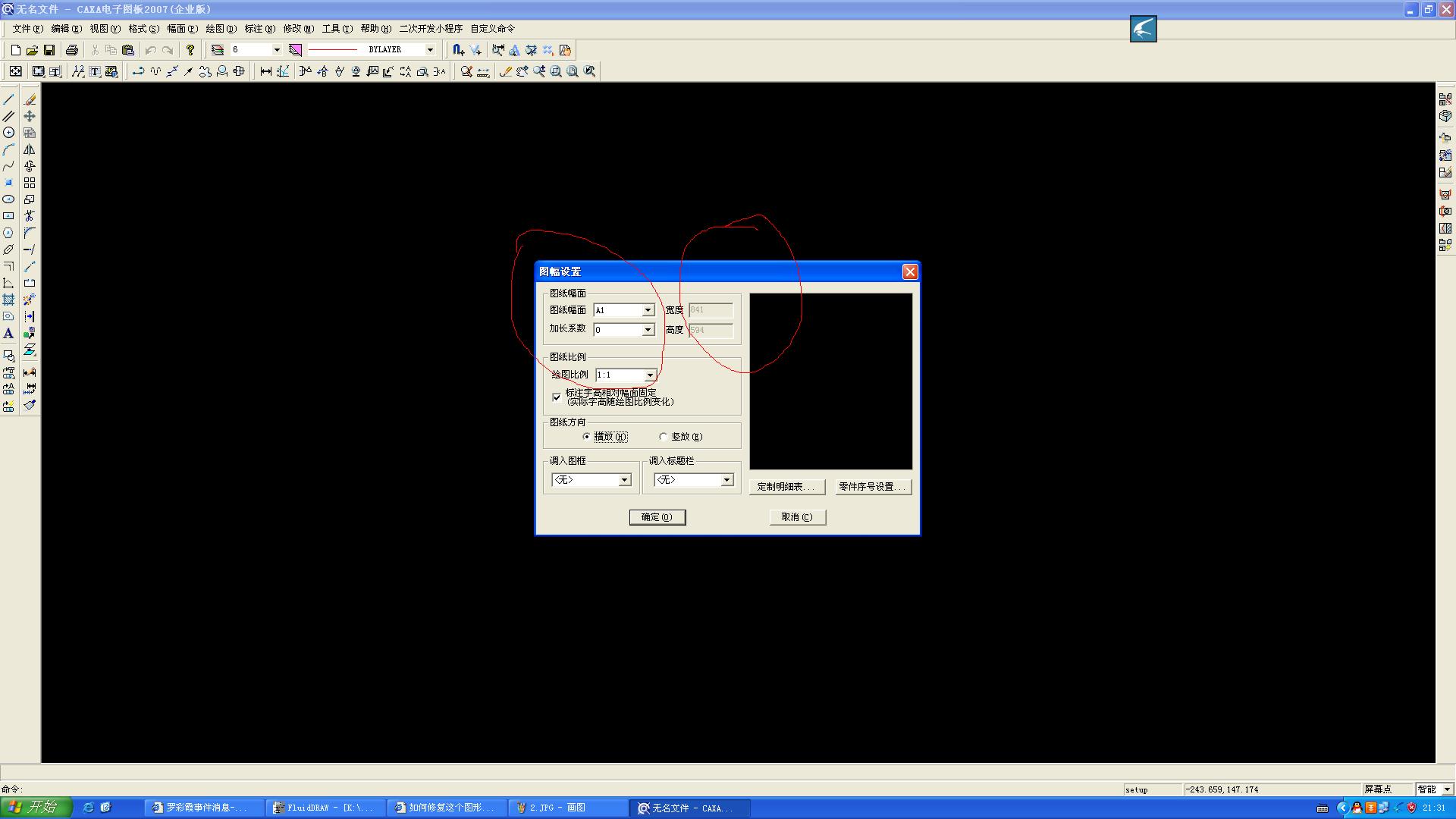The height and width of the screenshot is (819, 1456).
Task: Click the 定制明细表 button
Action: [x=786, y=487]
